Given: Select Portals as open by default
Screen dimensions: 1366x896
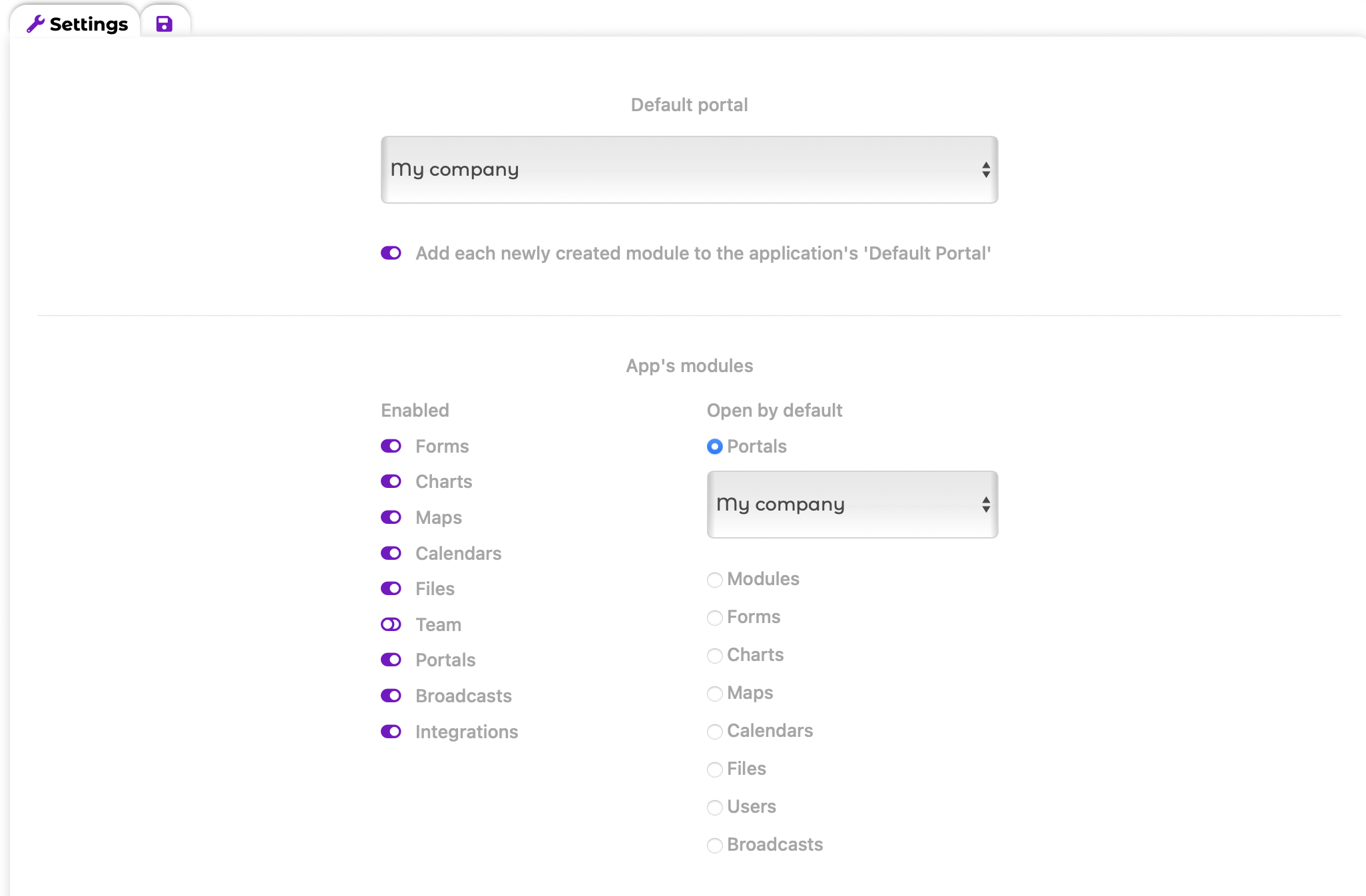Looking at the screenshot, I should 715,447.
